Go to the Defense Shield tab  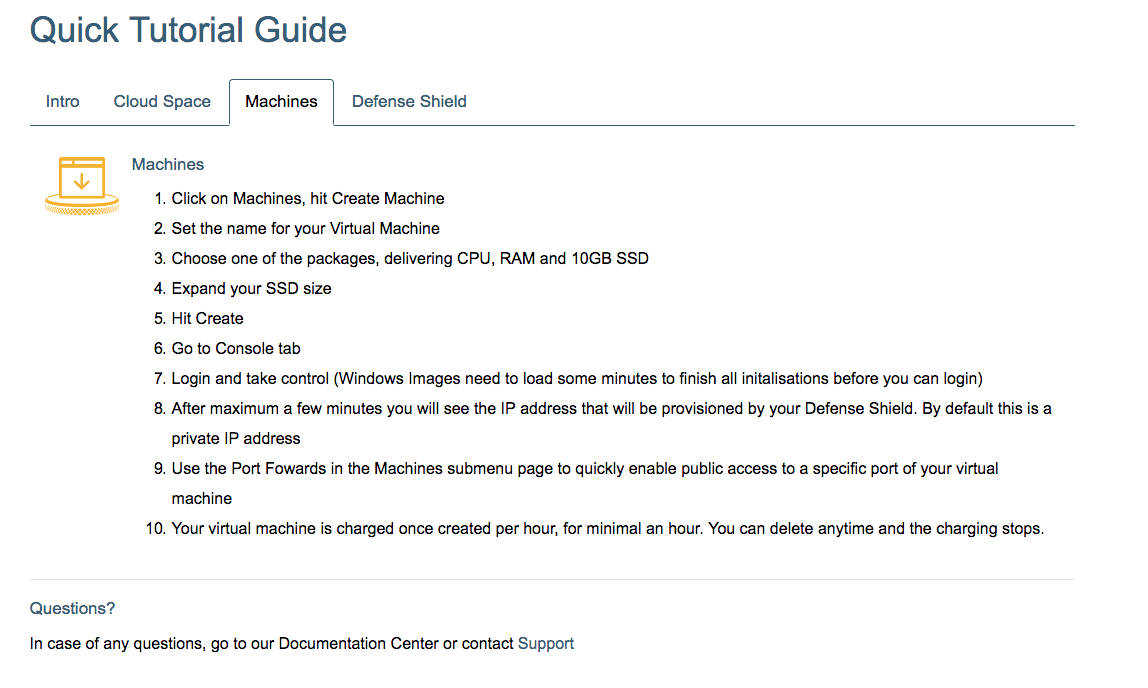[x=409, y=102]
